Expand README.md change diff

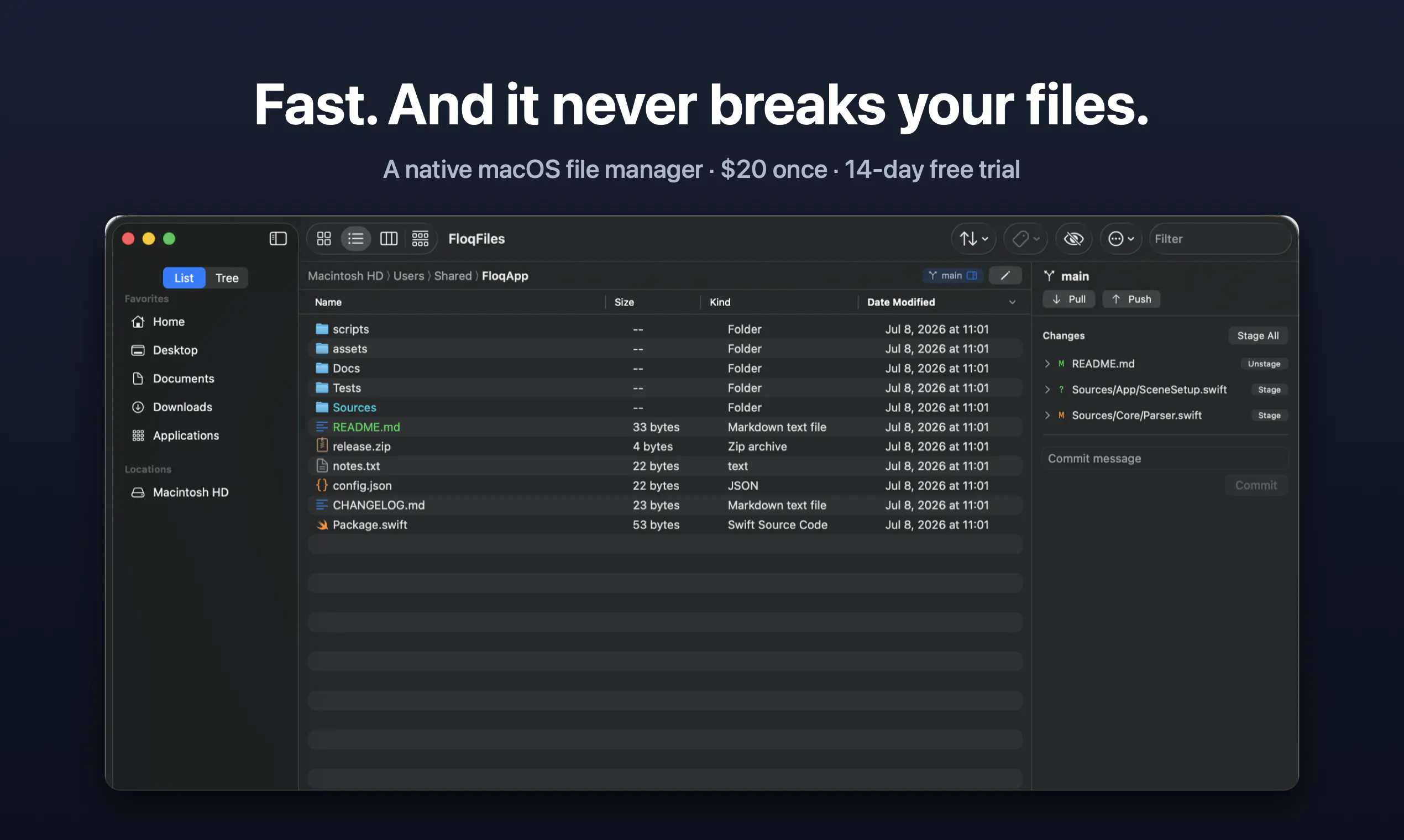[1047, 364]
